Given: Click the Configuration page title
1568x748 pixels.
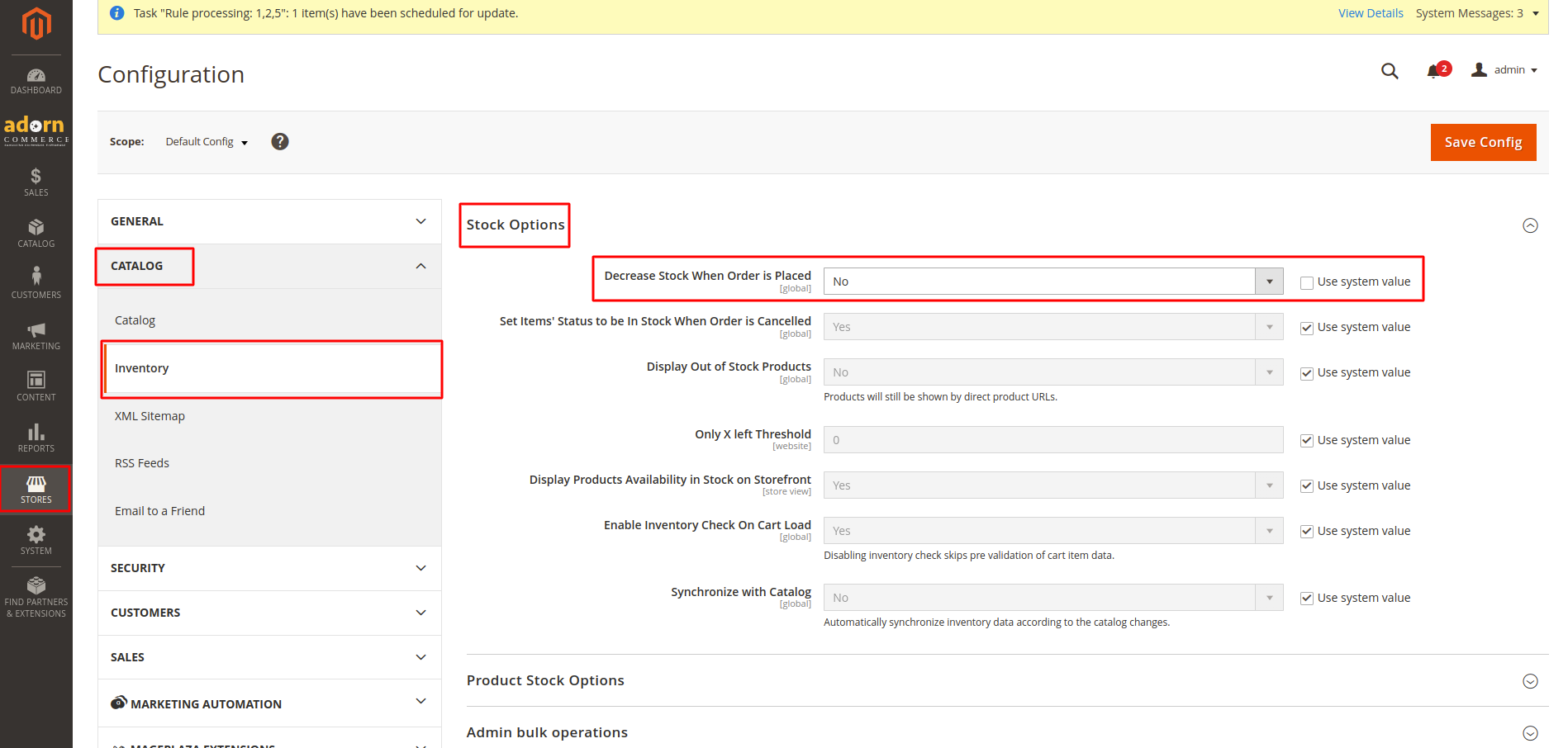Looking at the screenshot, I should (x=171, y=74).
